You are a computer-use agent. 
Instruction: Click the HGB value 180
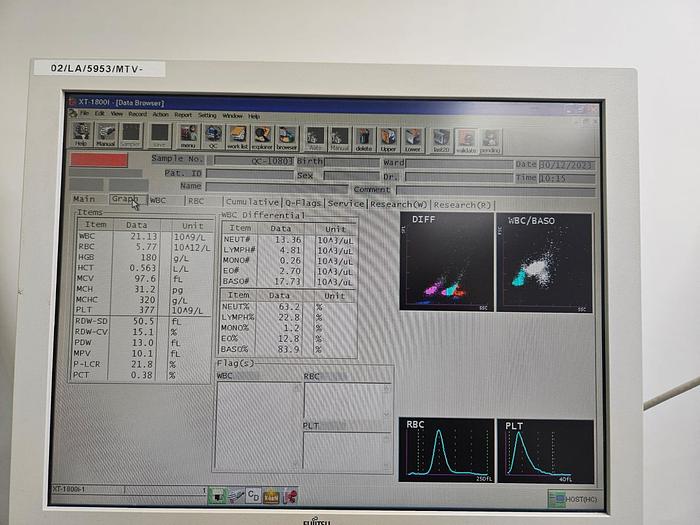(x=149, y=258)
